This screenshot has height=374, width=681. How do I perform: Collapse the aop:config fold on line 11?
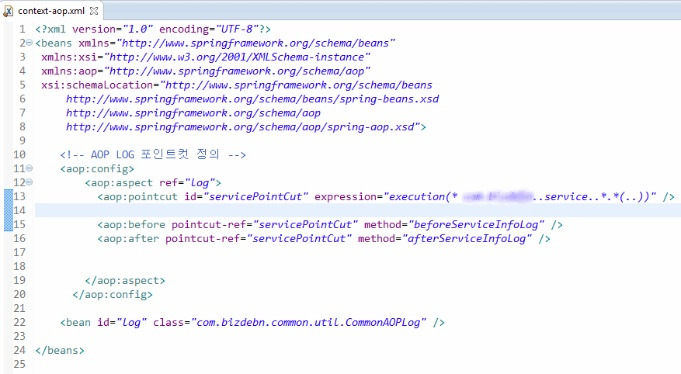coord(29,168)
